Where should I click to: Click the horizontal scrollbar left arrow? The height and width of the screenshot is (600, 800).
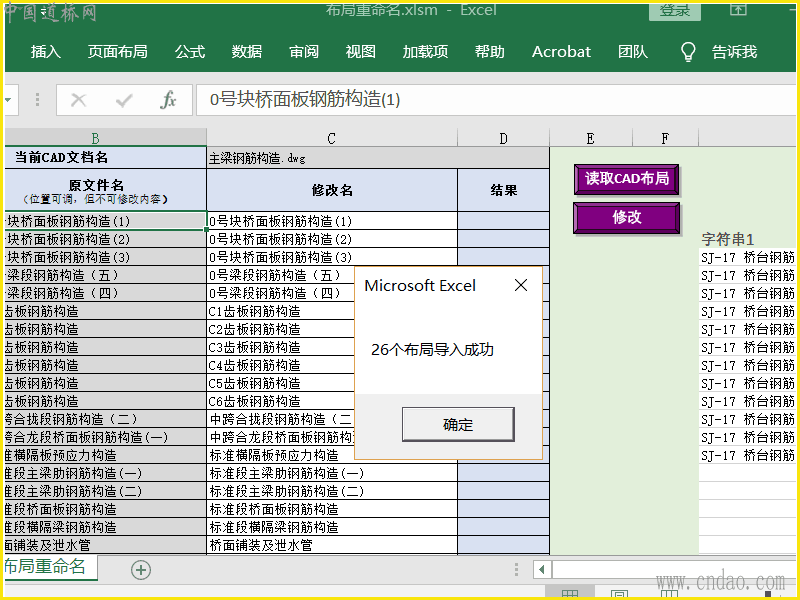[x=541, y=569]
